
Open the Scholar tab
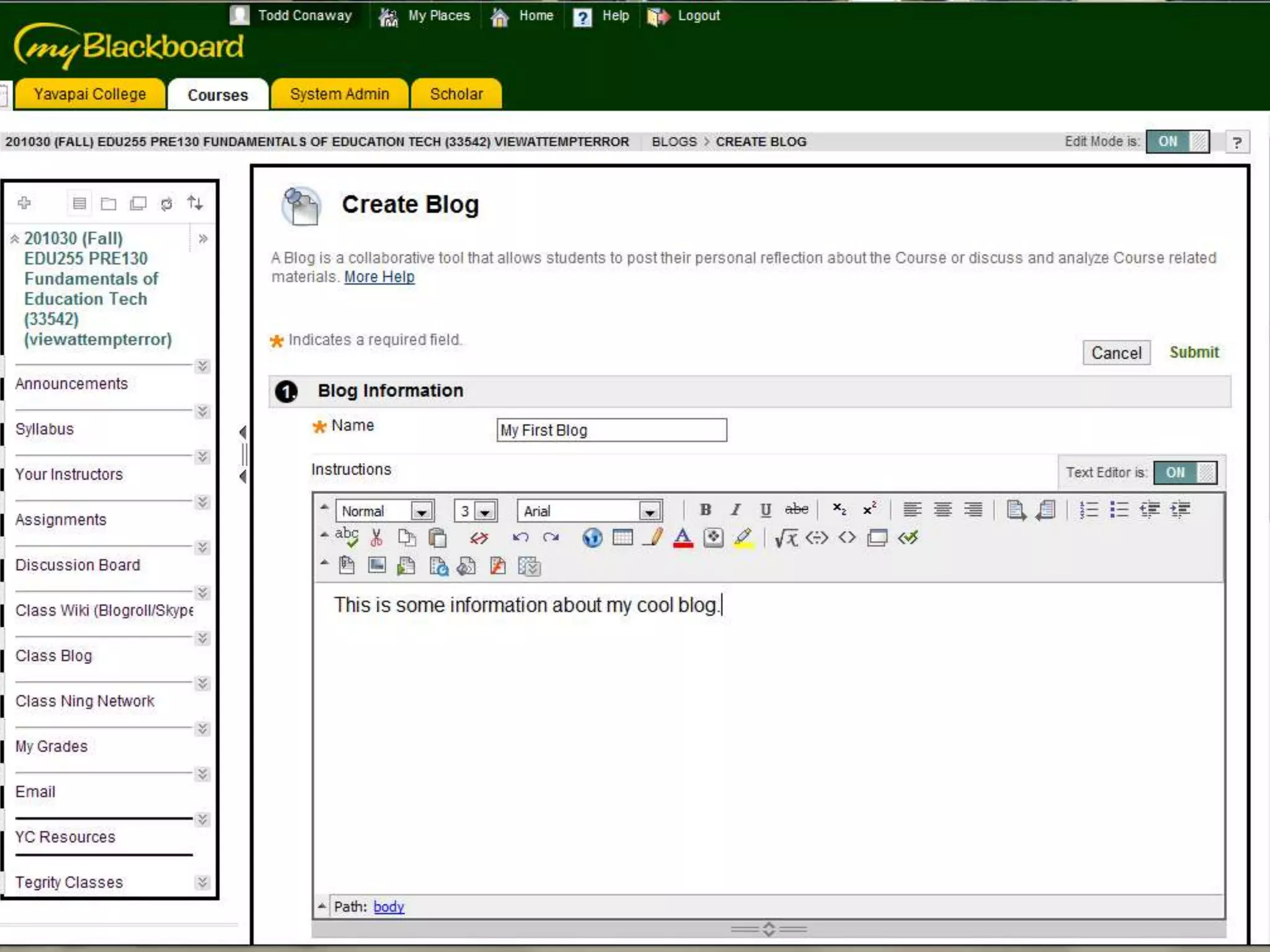point(456,94)
